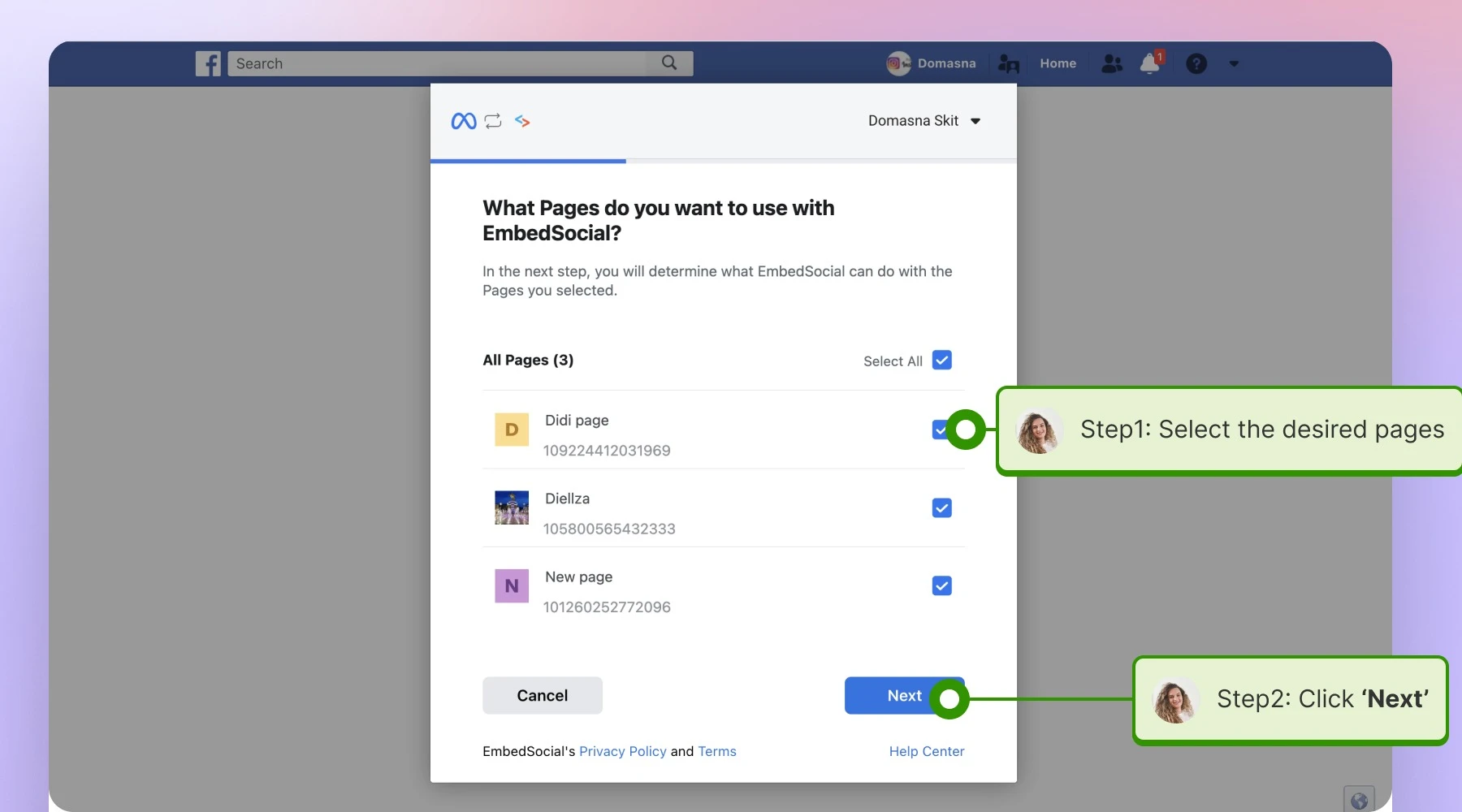Toggle the Select All checkbox
Viewport: 1462px width, 812px height.
(942, 360)
